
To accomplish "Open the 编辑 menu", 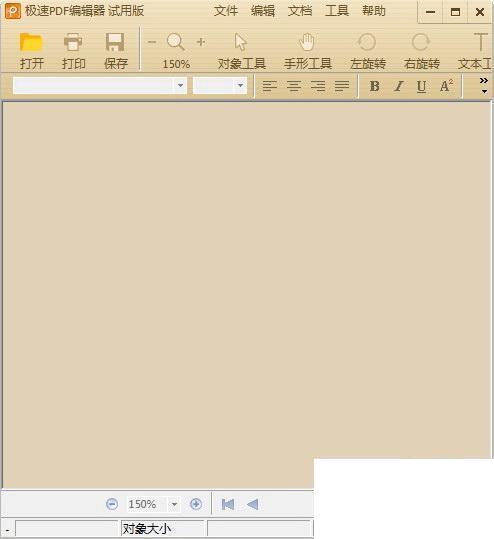I will click(263, 11).
